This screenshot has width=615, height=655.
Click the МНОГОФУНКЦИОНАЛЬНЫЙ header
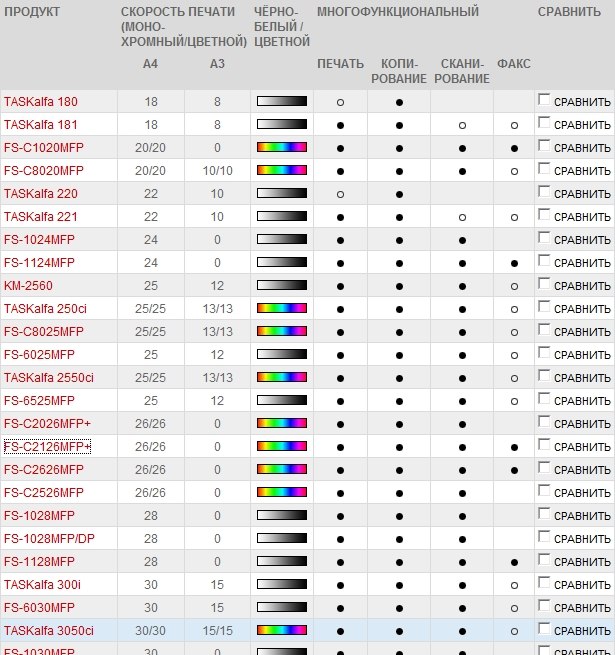pos(398,12)
